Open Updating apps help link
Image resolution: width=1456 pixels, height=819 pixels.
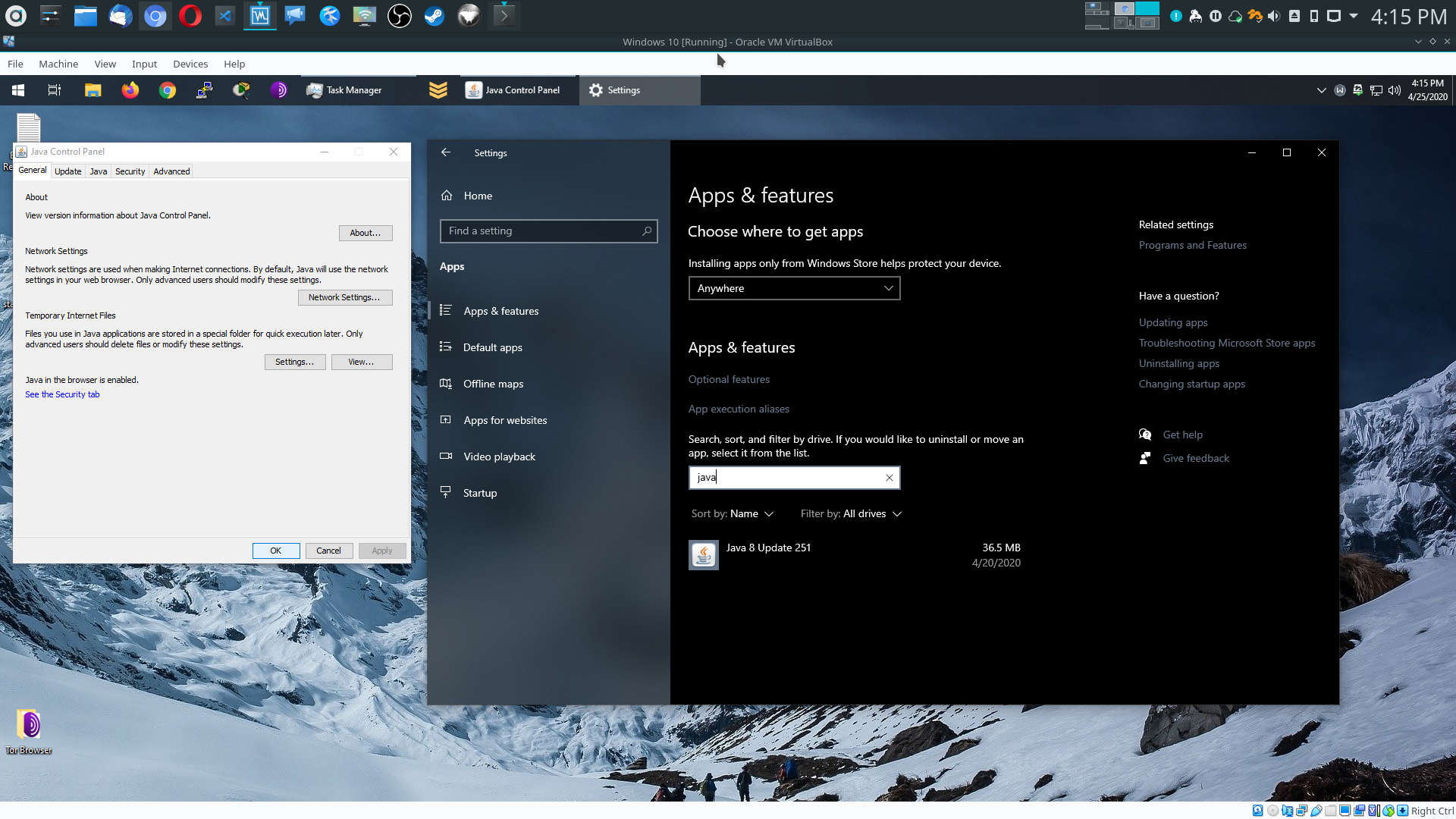click(1173, 323)
